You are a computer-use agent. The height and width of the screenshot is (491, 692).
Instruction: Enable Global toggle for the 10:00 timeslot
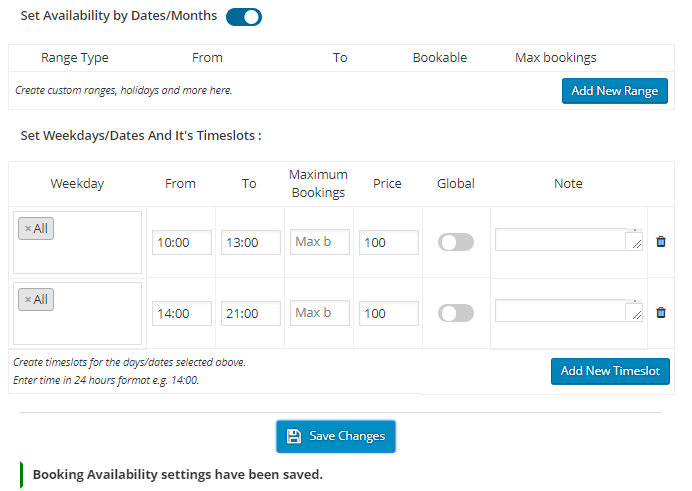[456, 242]
